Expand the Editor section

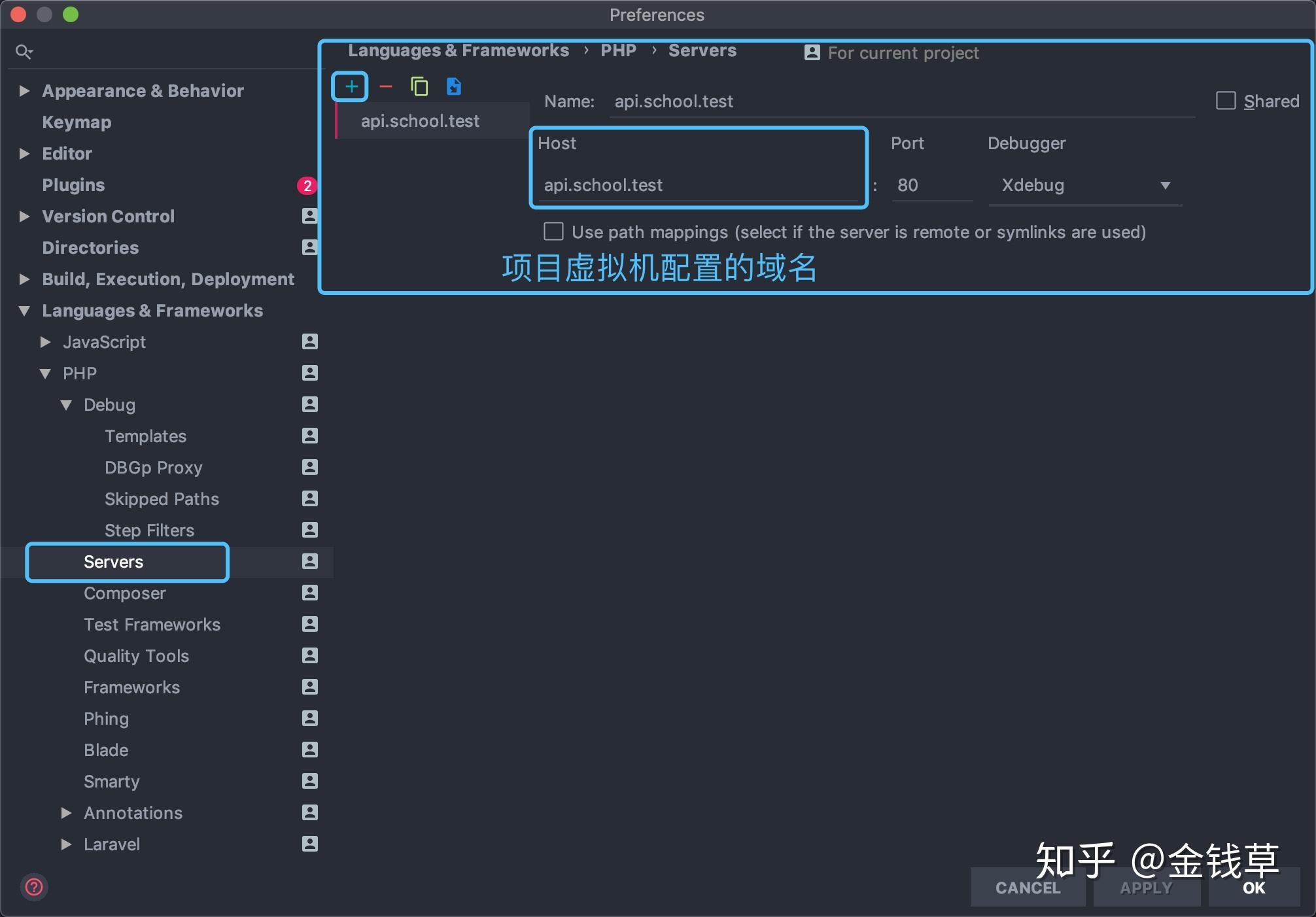pyautogui.click(x=25, y=153)
